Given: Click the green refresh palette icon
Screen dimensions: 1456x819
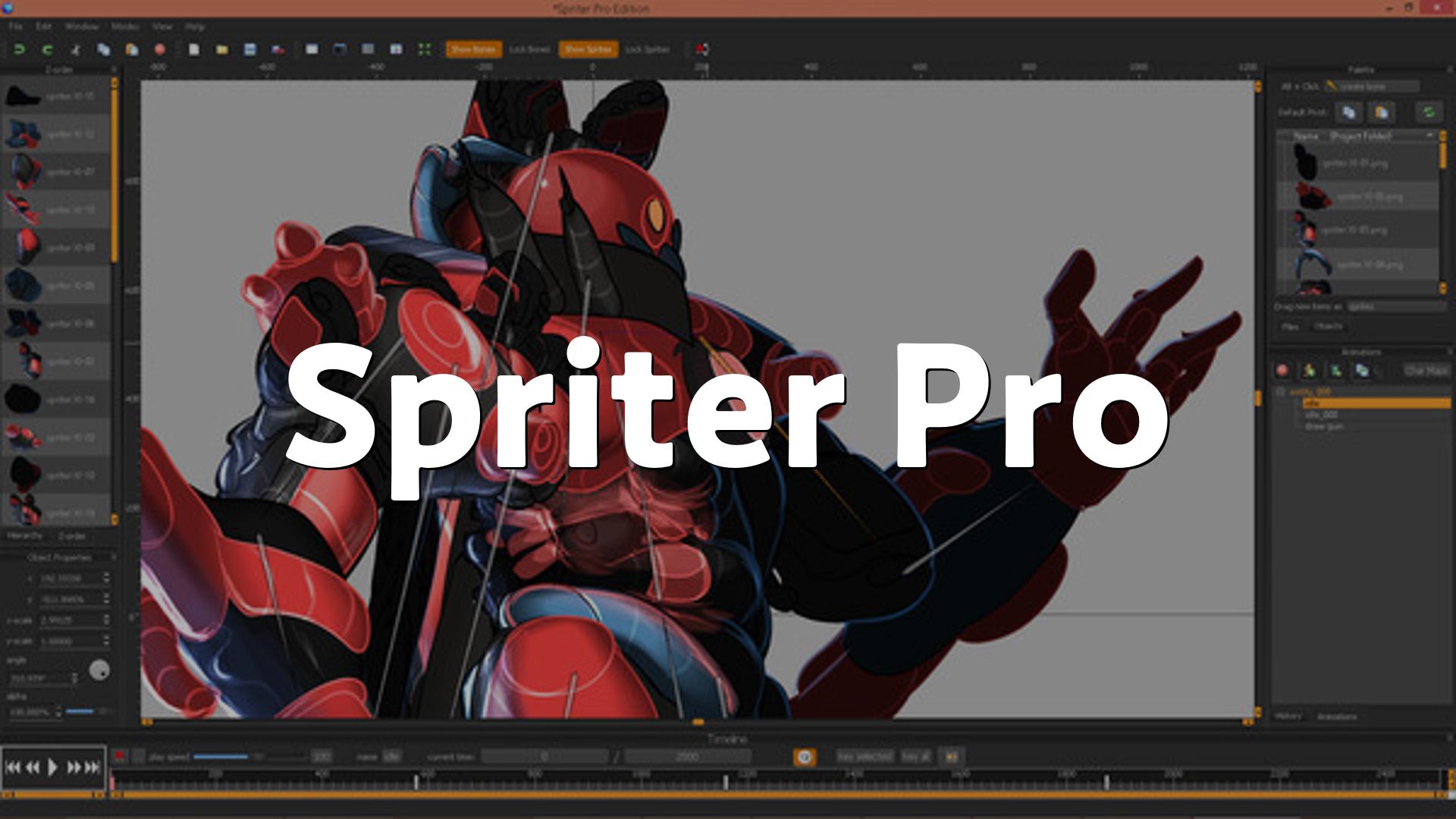Looking at the screenshot, I should point(1428,112).
